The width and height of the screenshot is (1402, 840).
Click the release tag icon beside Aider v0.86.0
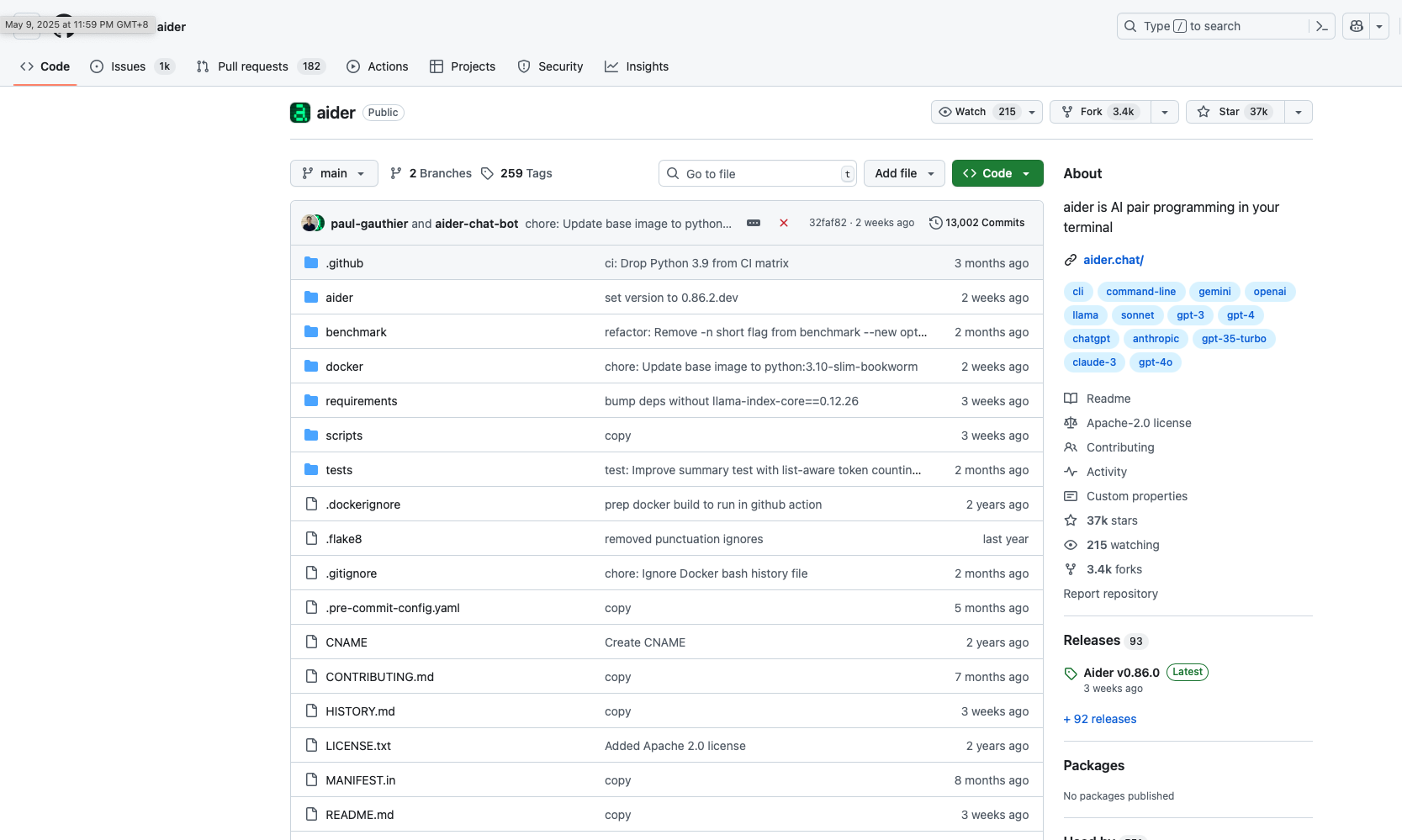coord(1071,674)
